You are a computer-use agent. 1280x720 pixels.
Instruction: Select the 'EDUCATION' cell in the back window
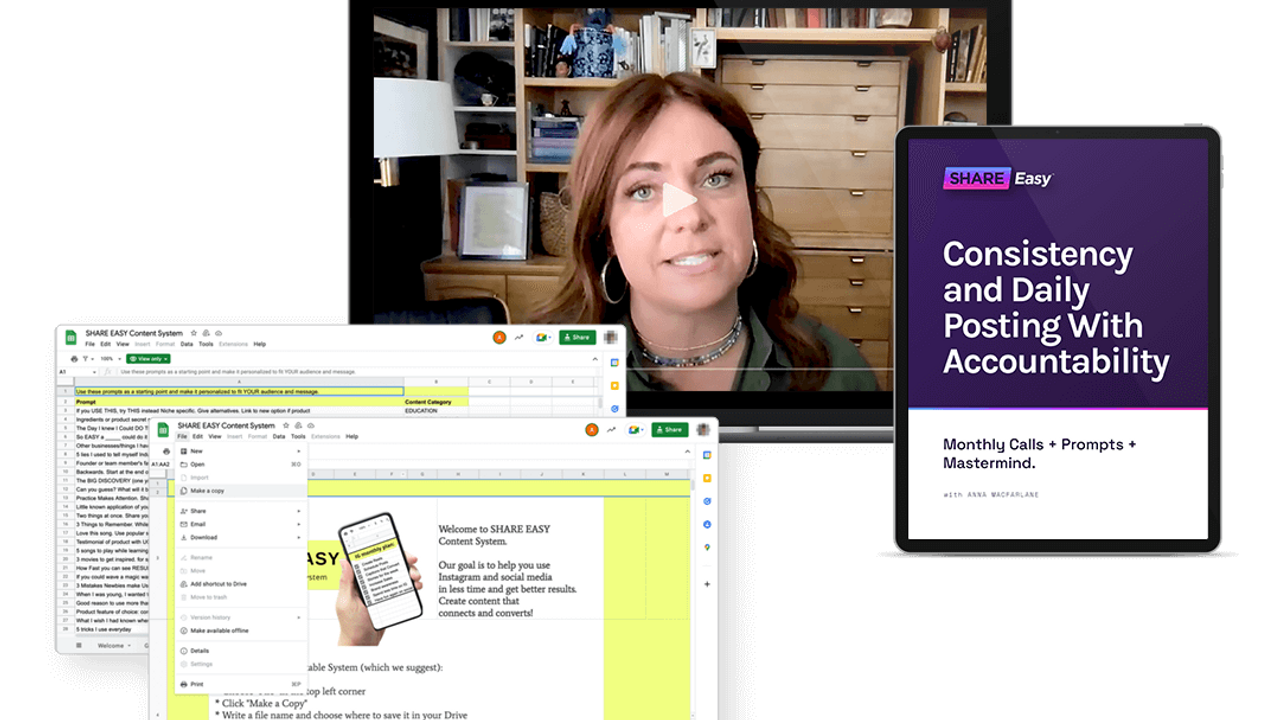[x=435, y=411]
